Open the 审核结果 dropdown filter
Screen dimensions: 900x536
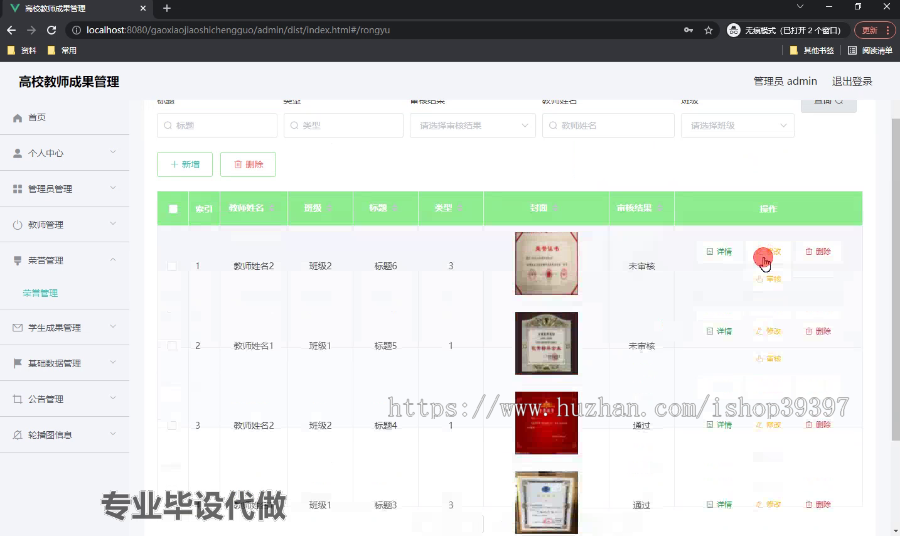[x=472, y=125]
